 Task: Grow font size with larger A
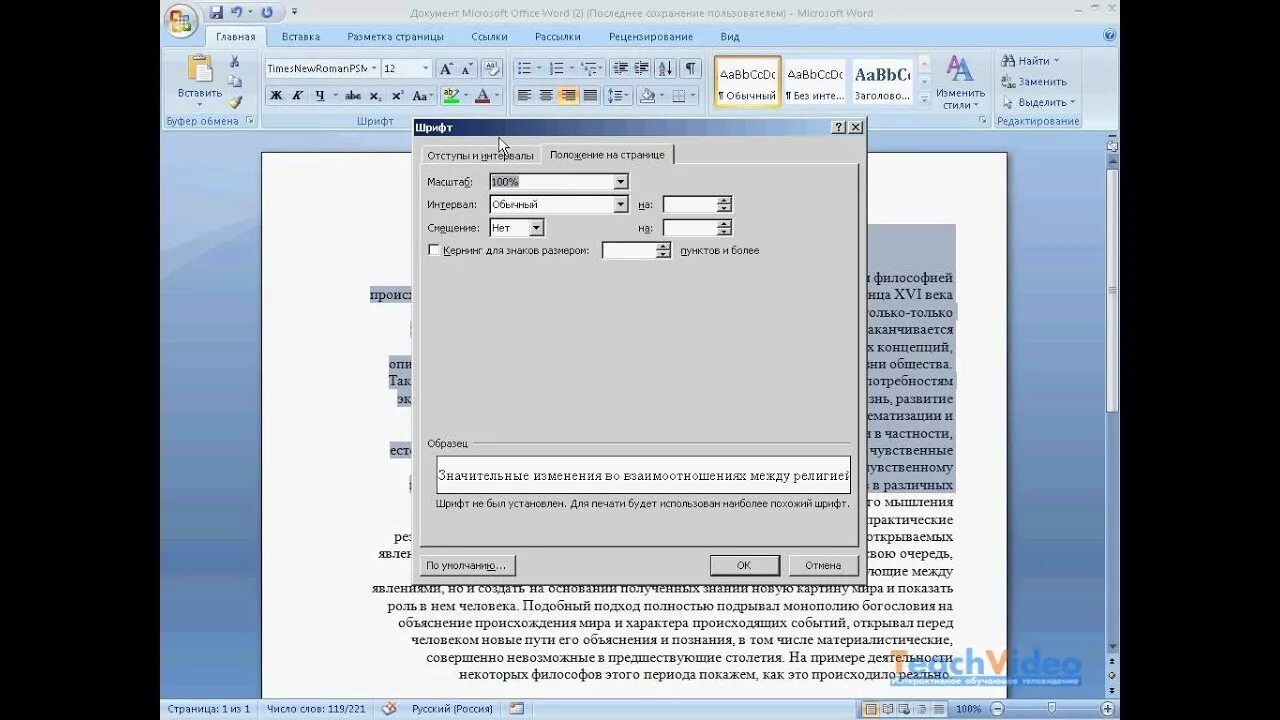tap(446, 69)
